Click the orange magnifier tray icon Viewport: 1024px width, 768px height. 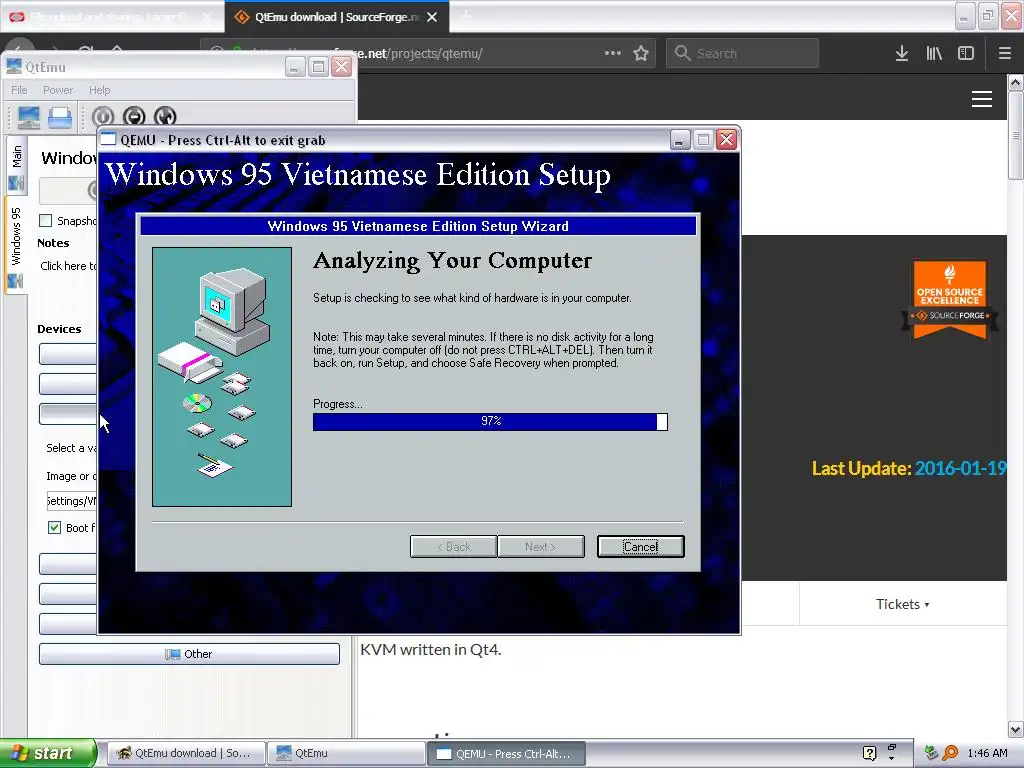(x=950, y=753)
